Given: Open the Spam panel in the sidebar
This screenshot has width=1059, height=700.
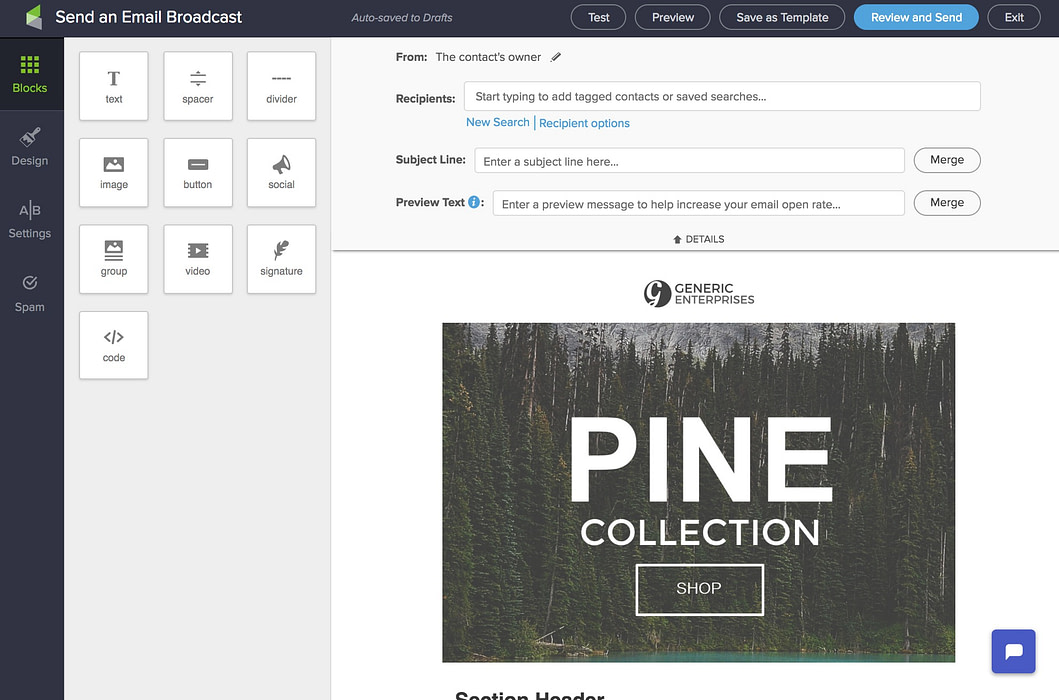Looking at the screenshot, I should (29, 295).
